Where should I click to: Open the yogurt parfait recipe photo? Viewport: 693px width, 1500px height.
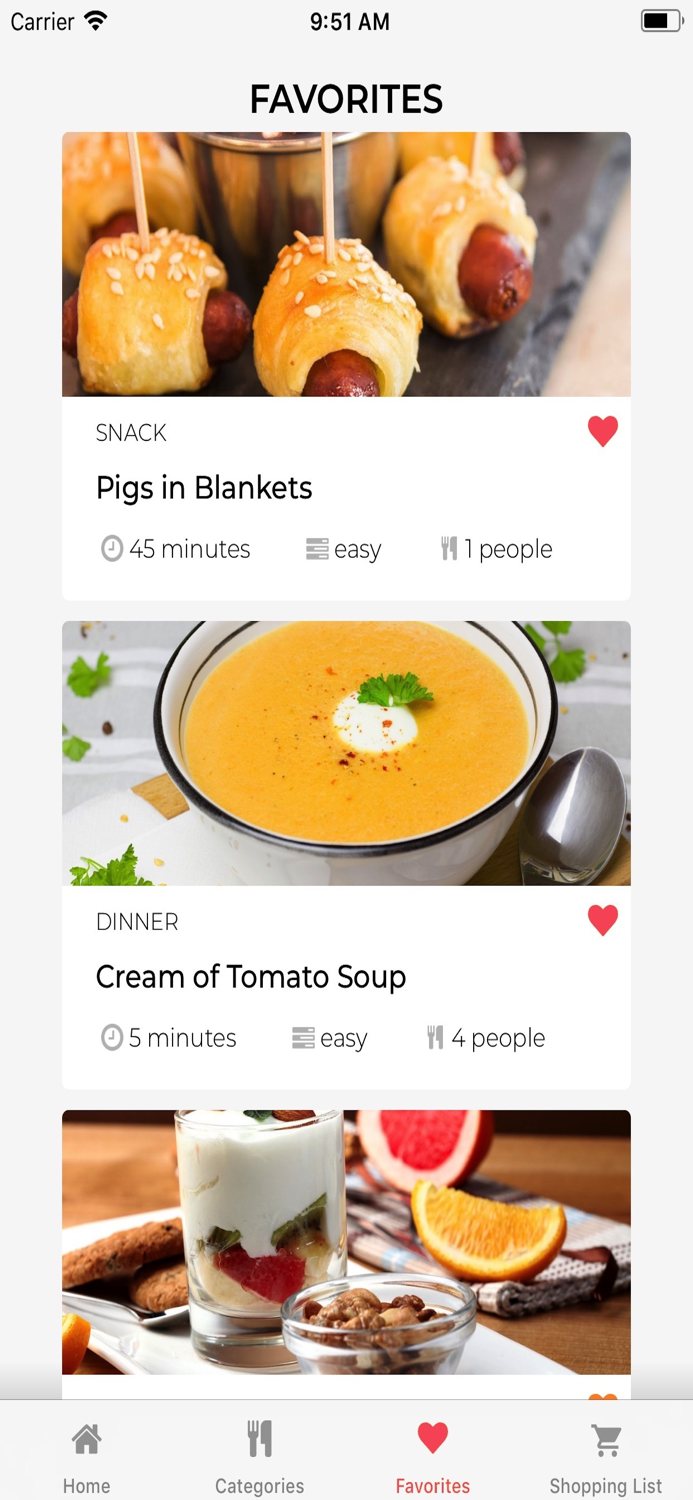pos(346,1242)
